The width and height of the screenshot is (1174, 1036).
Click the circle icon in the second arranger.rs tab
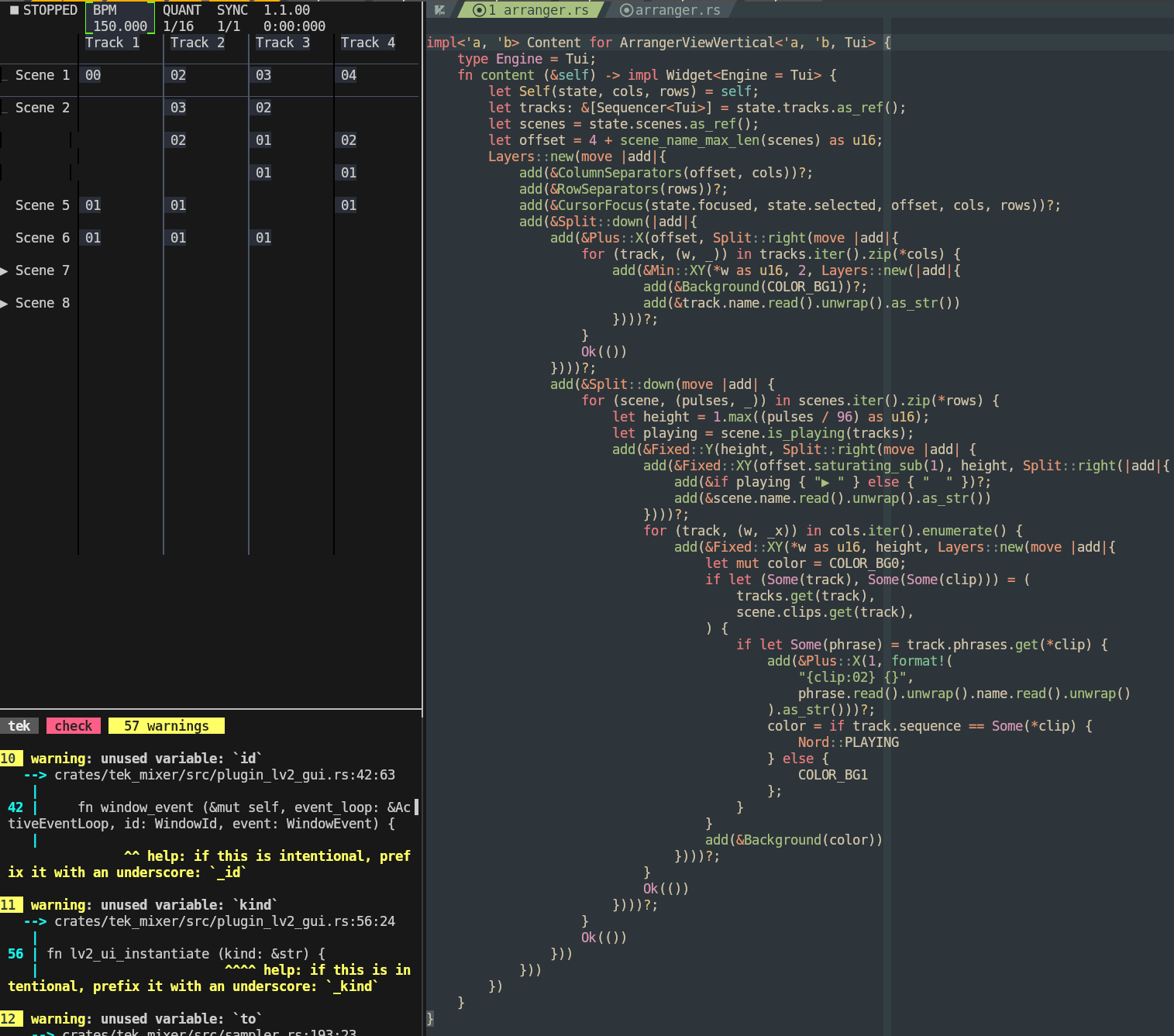627,10
